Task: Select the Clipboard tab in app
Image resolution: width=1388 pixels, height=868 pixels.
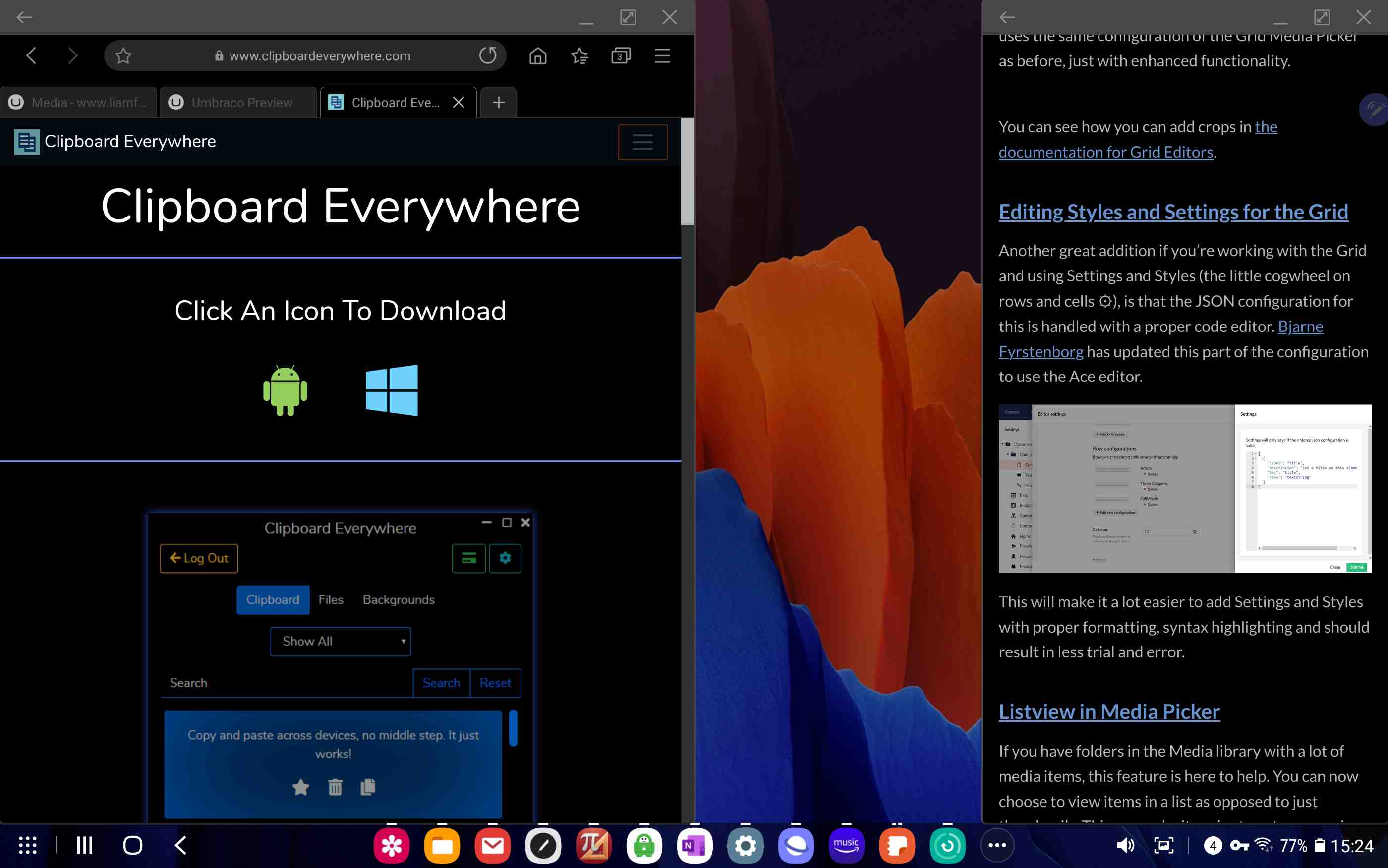Action: pos(273,599)
